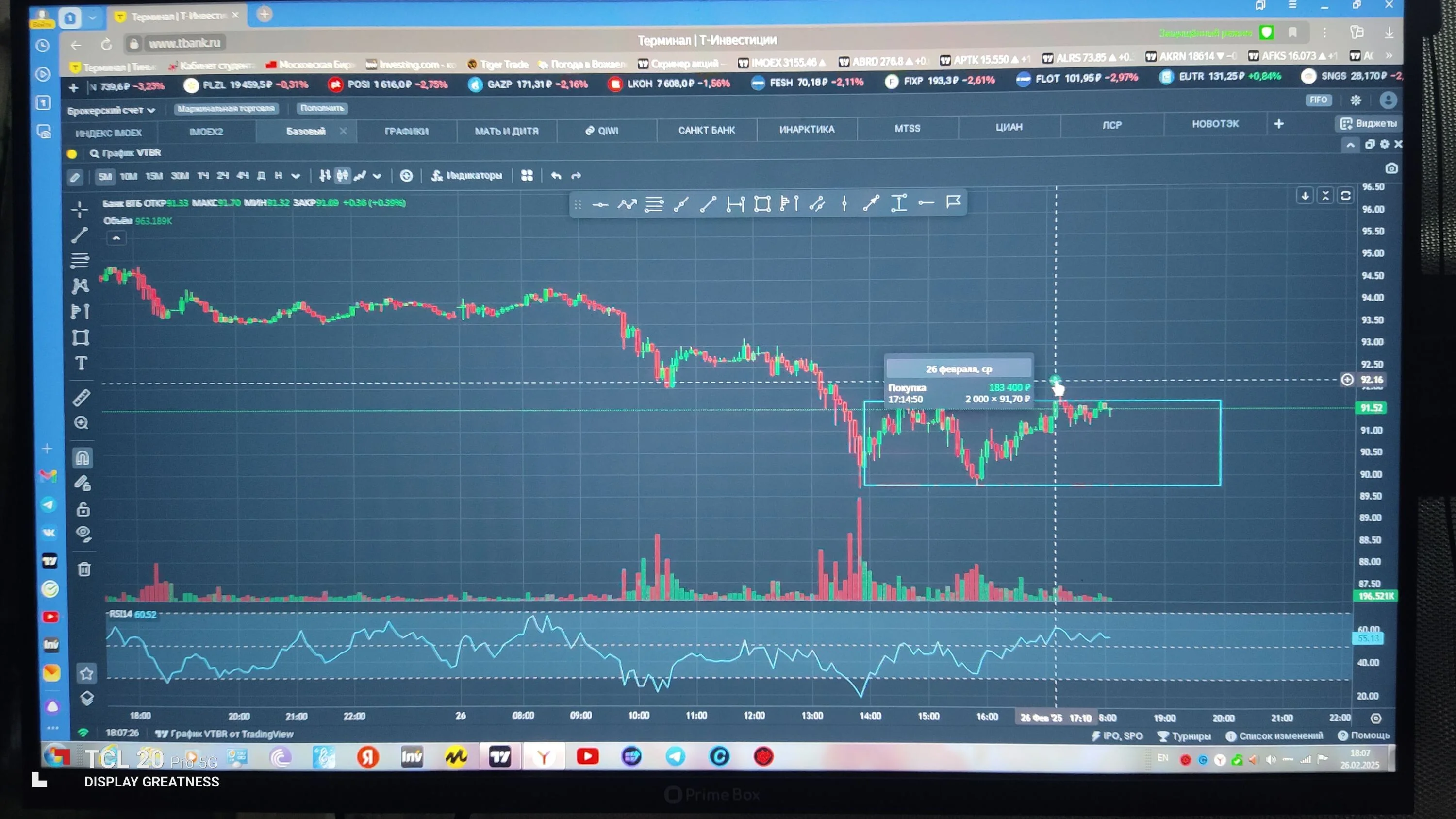
Task: Open the САНКТ БАНК tab
Action: pyautogui.click(x=707, y=130)
